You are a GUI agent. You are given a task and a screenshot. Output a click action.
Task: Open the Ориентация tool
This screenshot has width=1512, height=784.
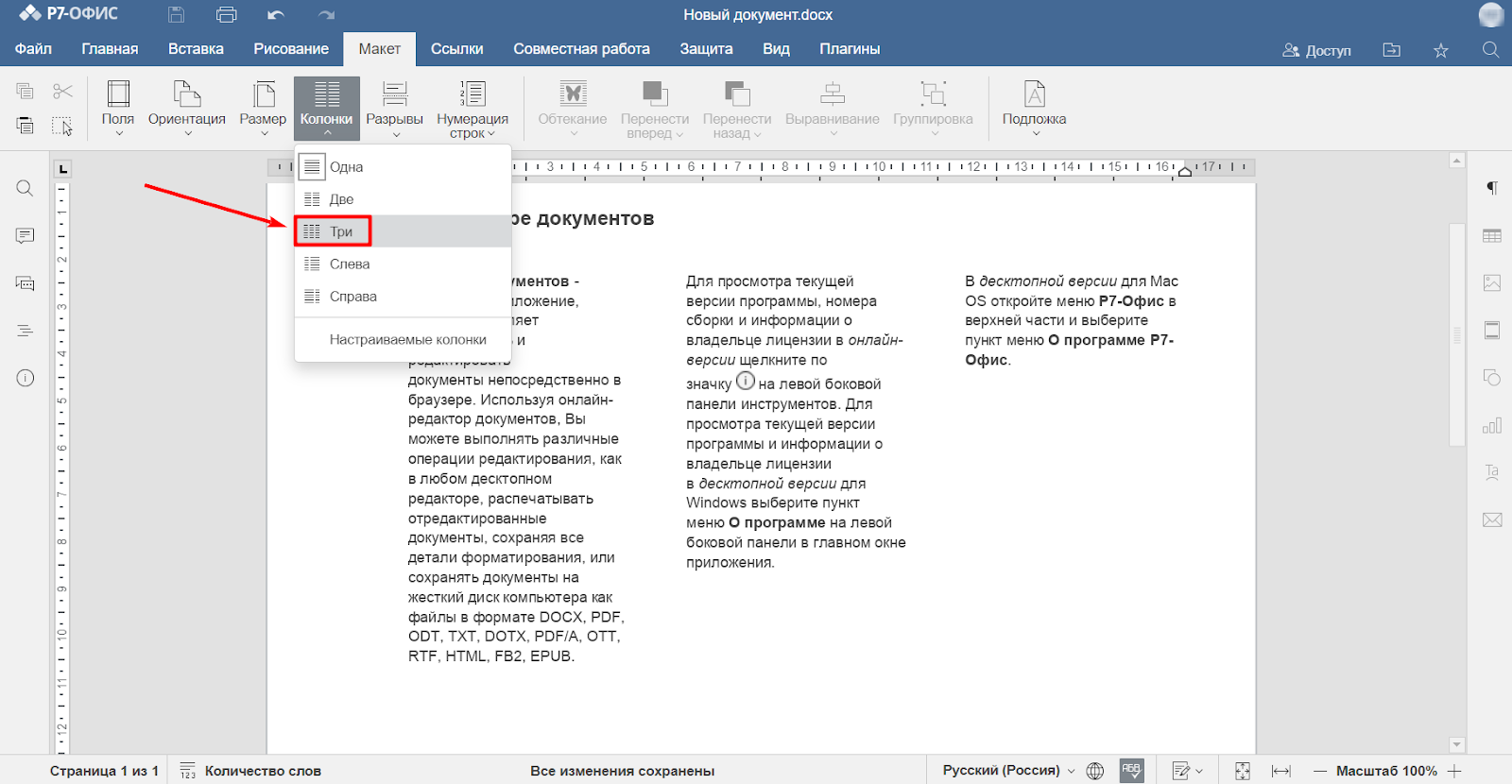[x=187, y=108]
